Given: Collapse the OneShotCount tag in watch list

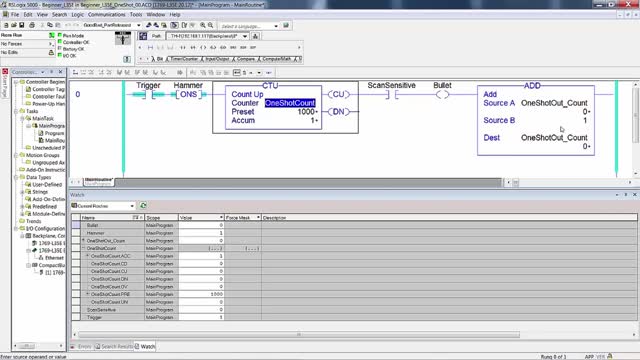Looking at the screenshot, I should tap(84, 248).
